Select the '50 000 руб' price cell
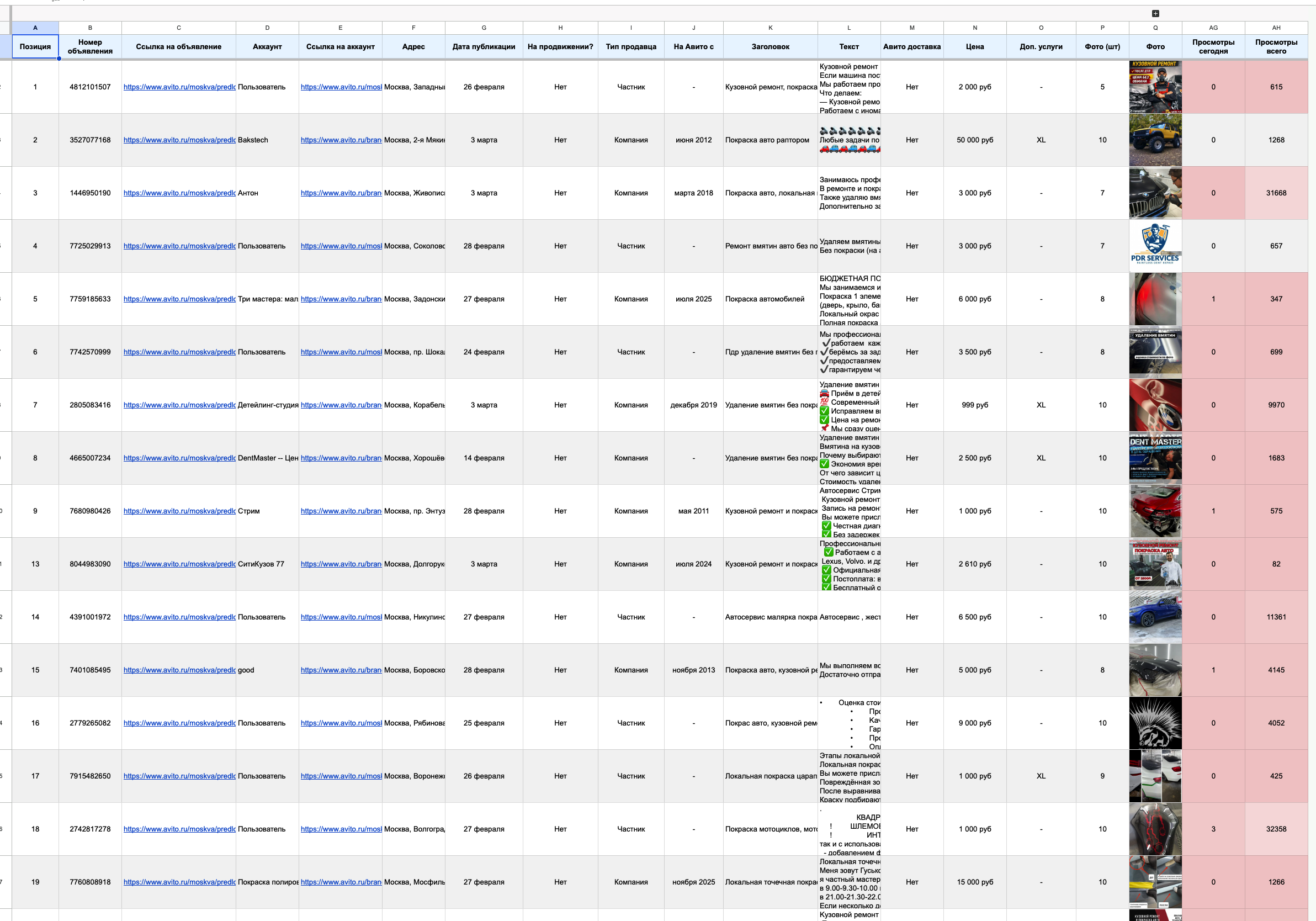 coord(974,140)
